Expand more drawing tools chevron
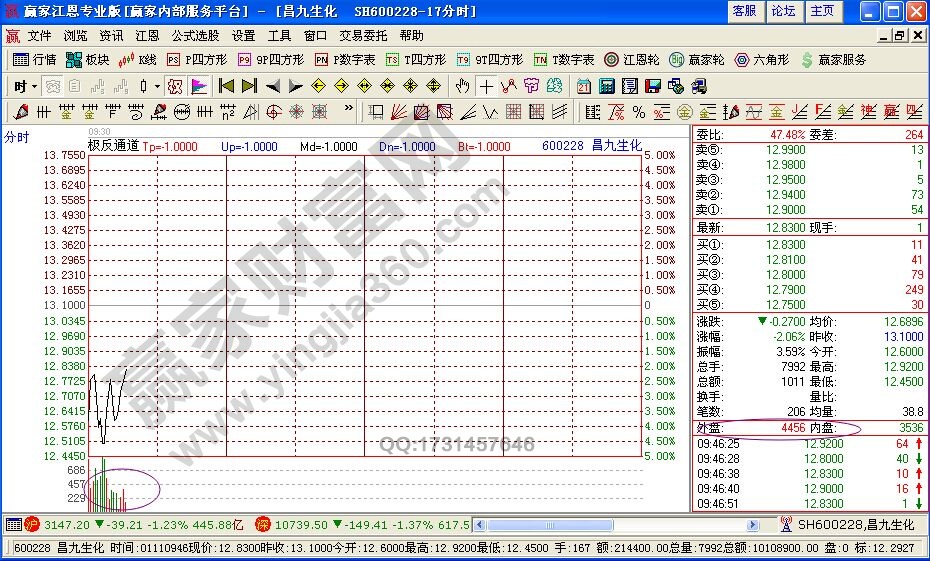This screenshot has width=930, height=561. click(349, 111)
